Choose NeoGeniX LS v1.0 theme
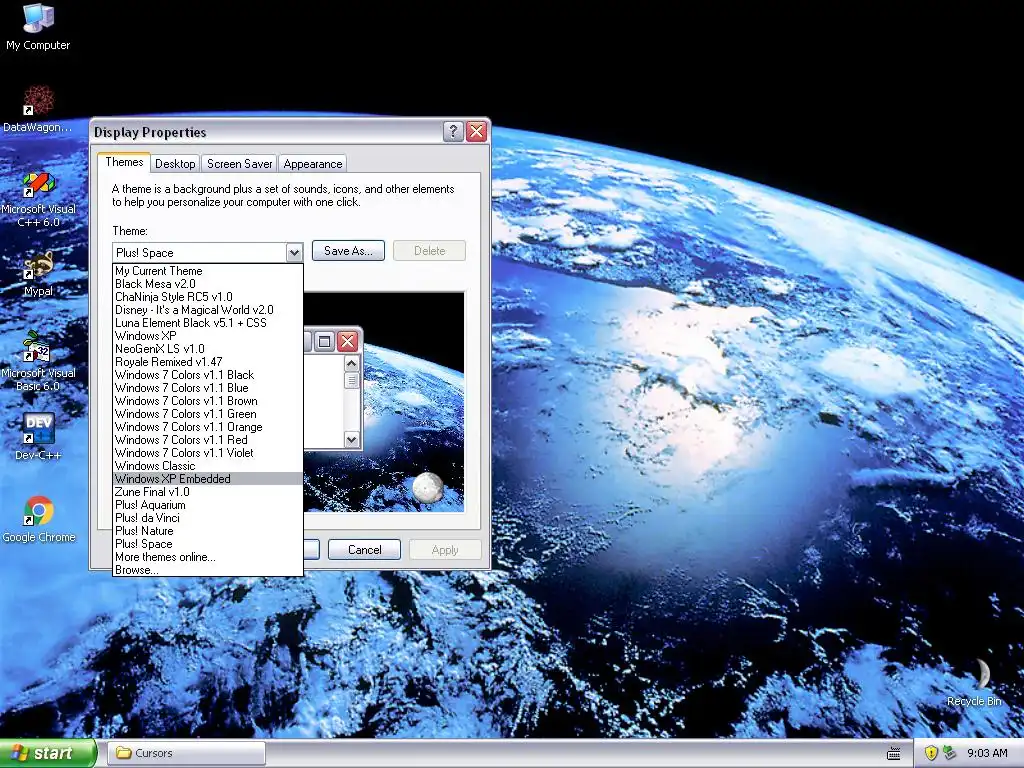The image size is (1024, 768). [x=208, y=349]
